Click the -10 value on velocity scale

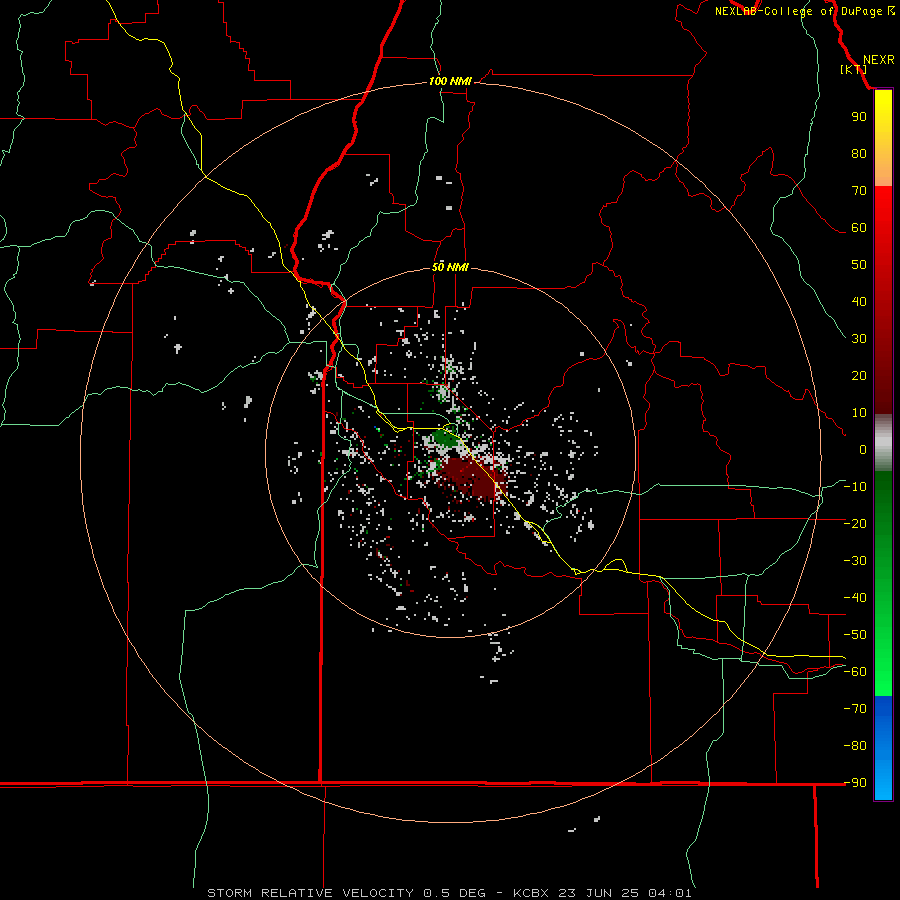pos(855,487)
